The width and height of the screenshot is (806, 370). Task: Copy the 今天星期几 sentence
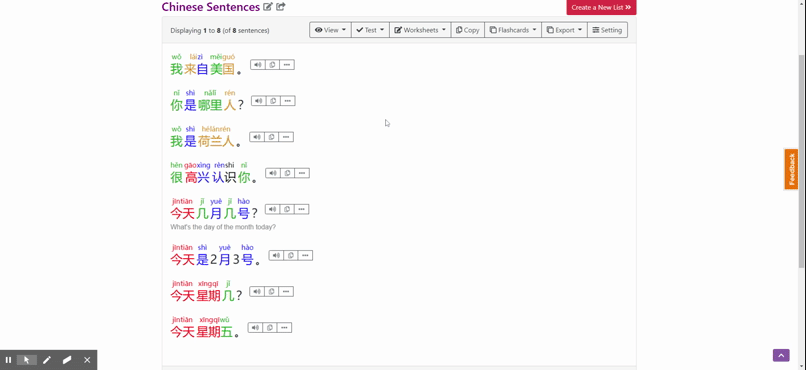tap(271, 291)
